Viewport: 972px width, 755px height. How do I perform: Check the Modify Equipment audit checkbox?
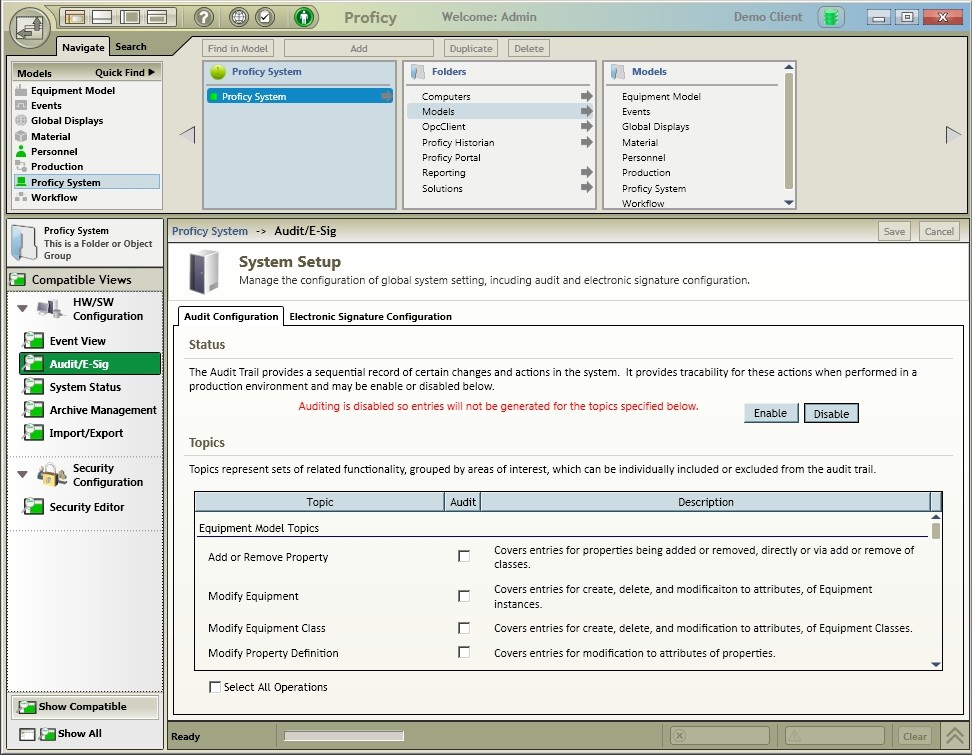(464, 596)
